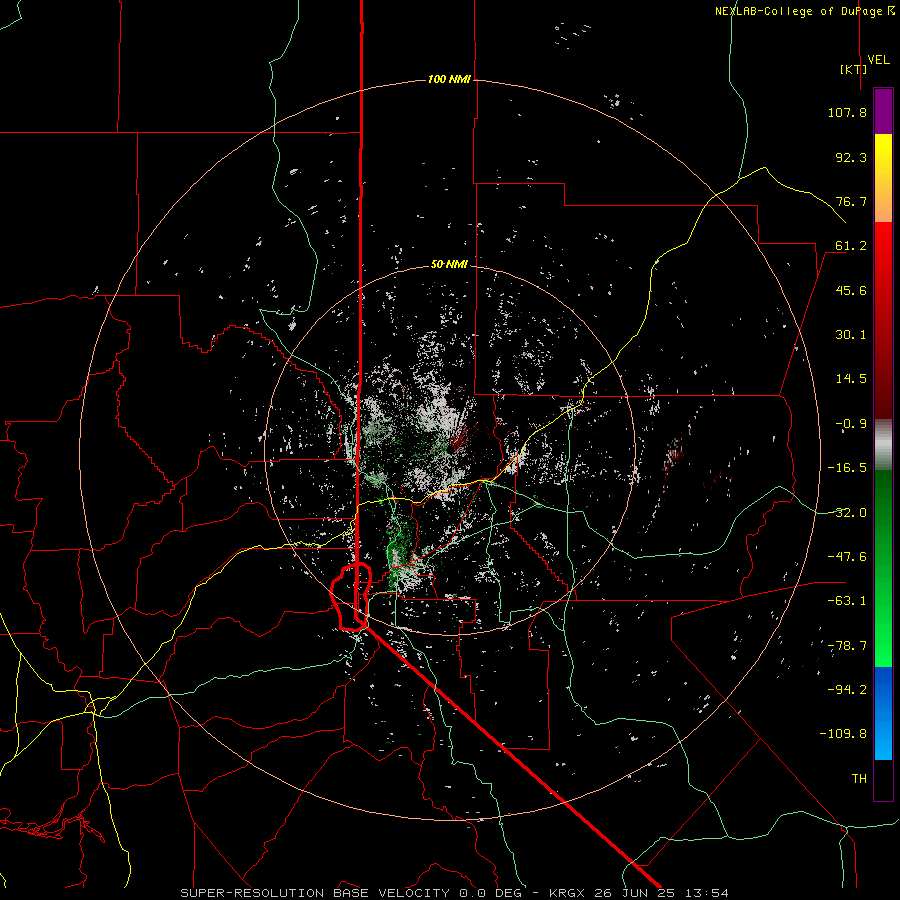Click the [KT] units label

(x=853, y=69)
